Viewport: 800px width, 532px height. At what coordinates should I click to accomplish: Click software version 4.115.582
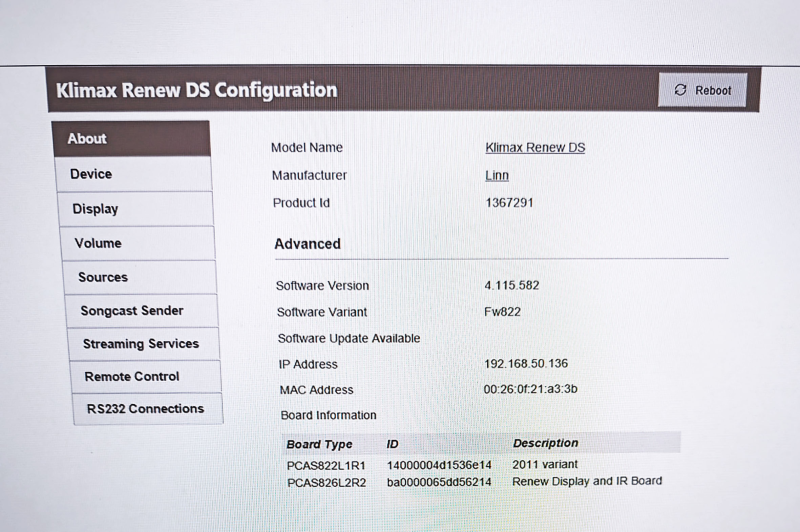512,285
